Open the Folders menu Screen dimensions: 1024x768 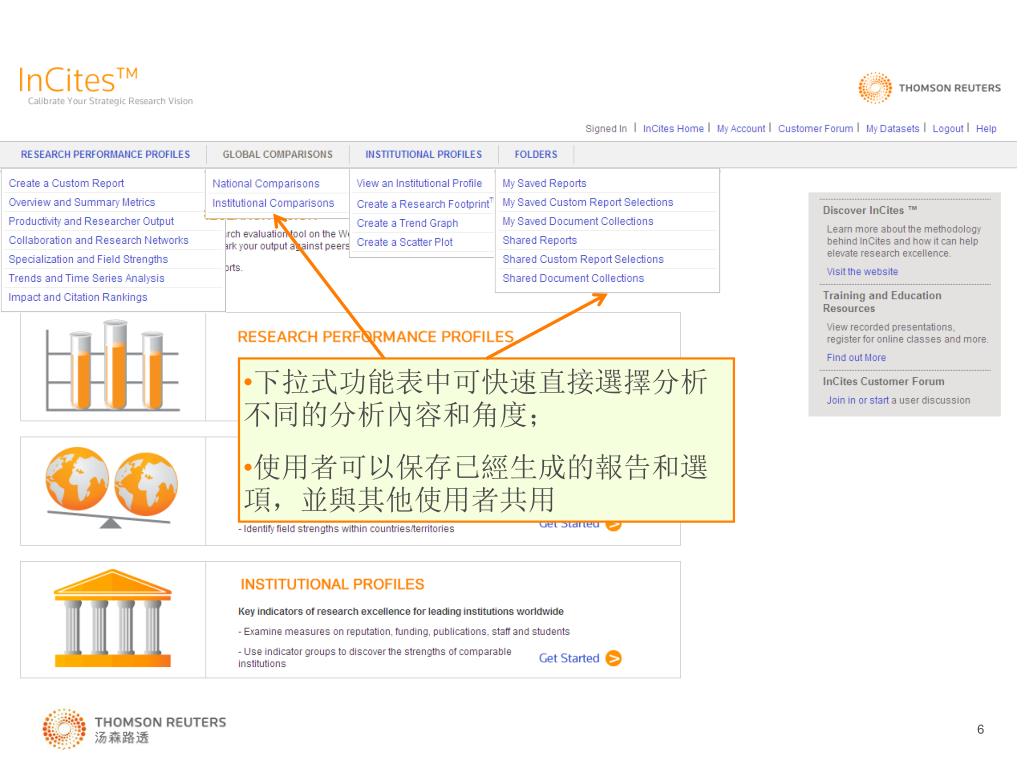(x=536, y=155)
